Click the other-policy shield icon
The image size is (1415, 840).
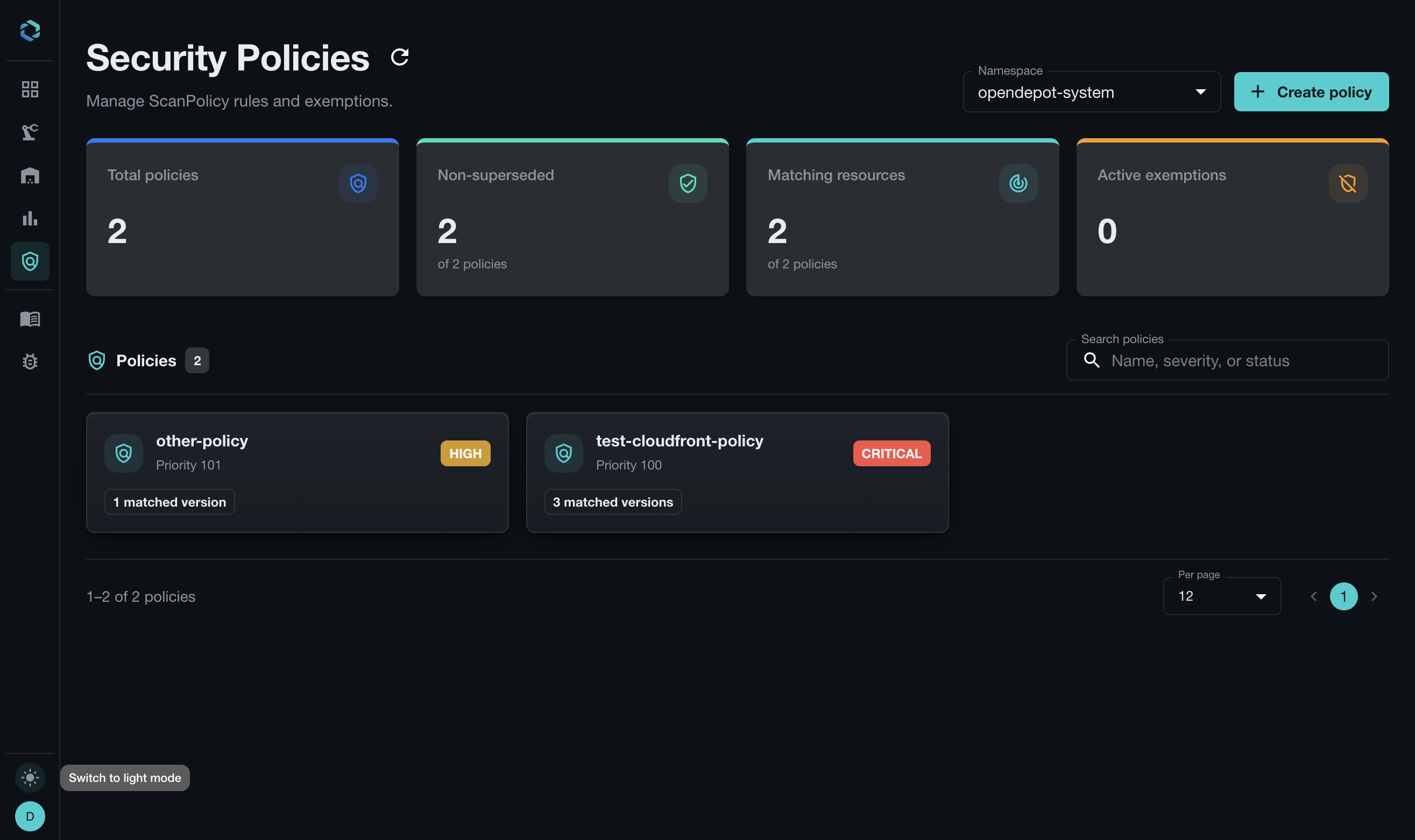coord(123,453)
